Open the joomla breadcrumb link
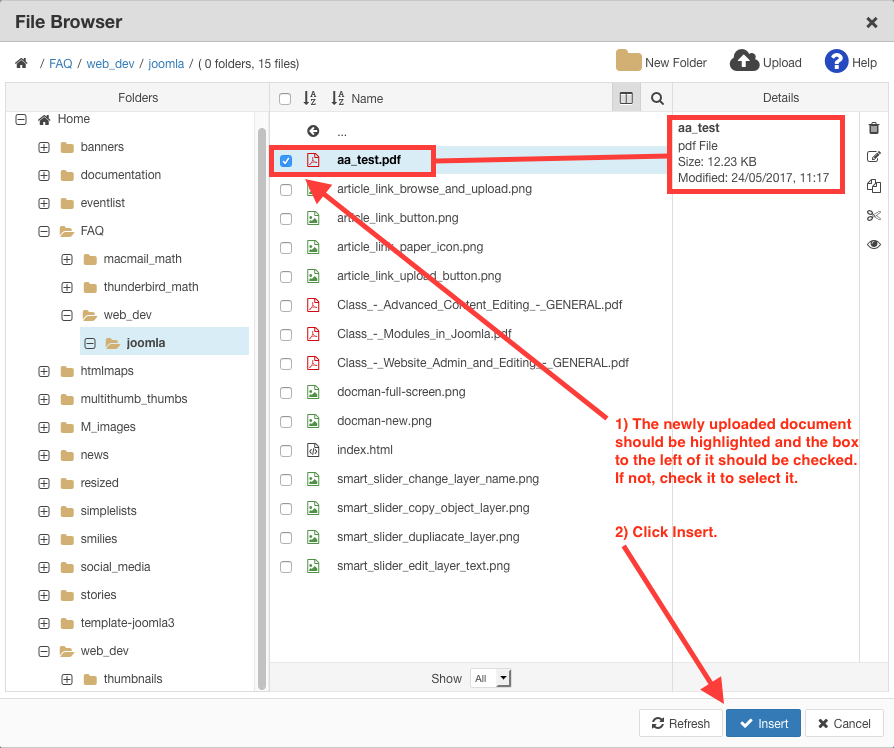Image resolution: width=894 pixels, height=748 pixels. (166, 63)
